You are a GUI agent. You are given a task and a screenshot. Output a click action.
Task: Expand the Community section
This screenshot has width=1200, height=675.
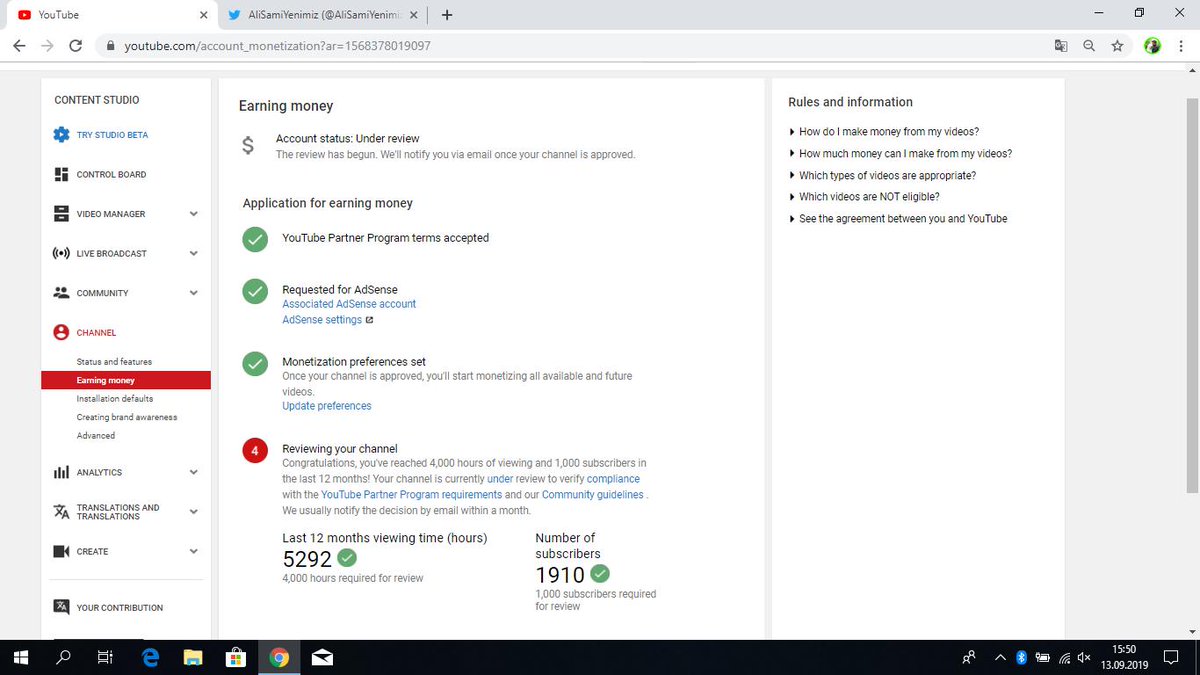pos(193,293)
